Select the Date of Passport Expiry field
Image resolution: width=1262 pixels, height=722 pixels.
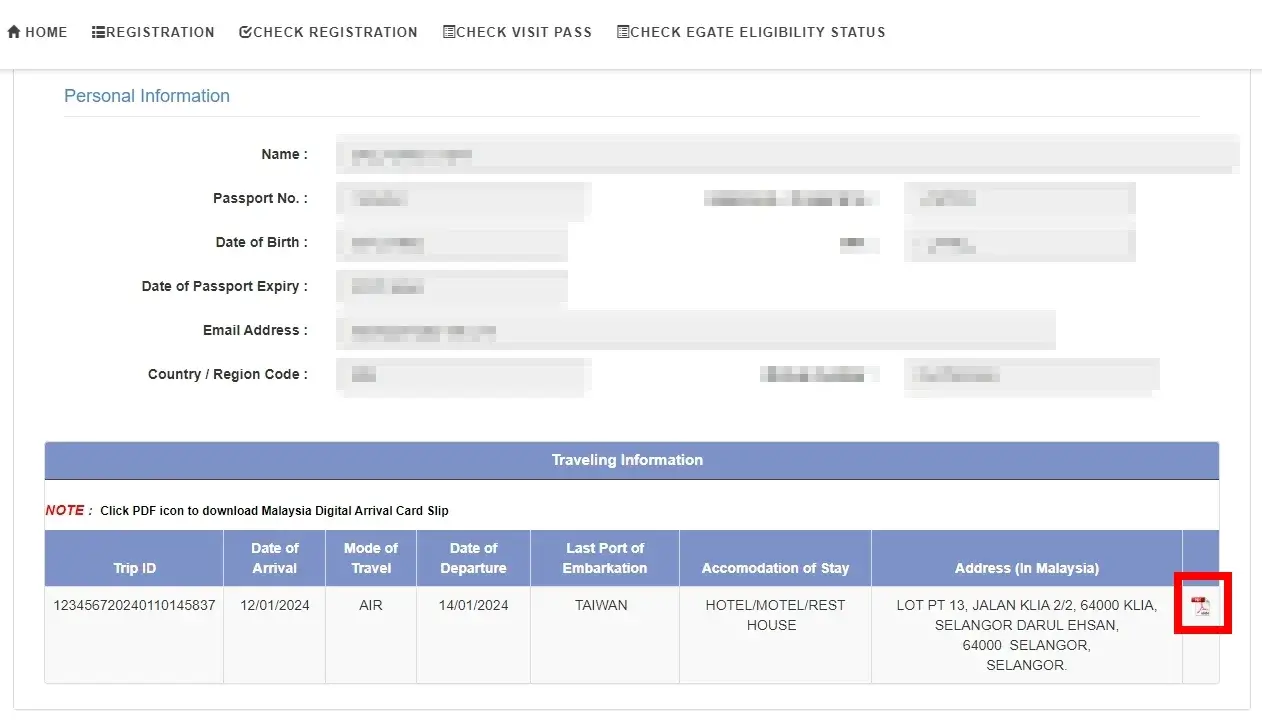pos(451,287)
